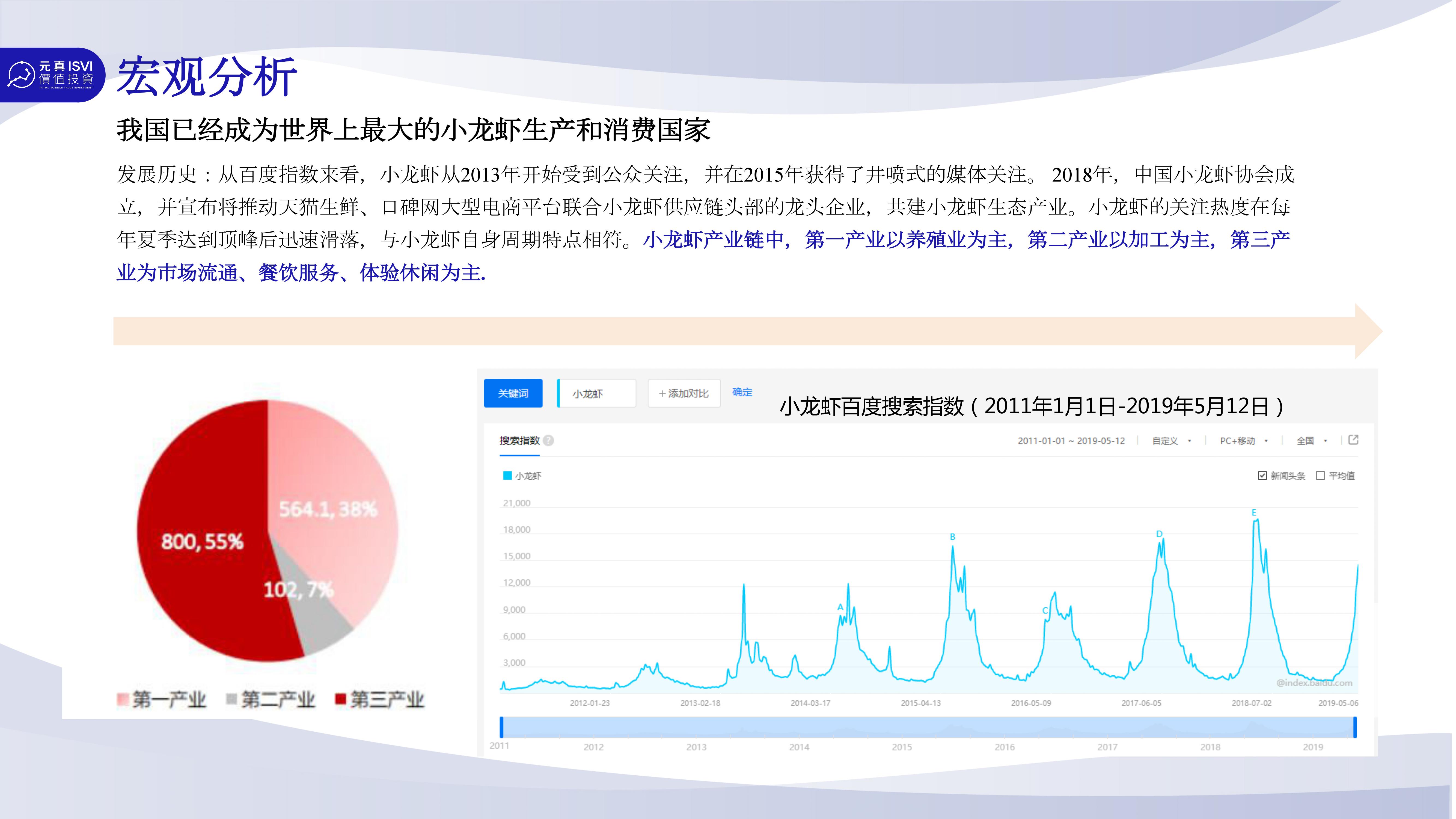
Task: Click the blue 关键词 button
Action: click(514, 393)
